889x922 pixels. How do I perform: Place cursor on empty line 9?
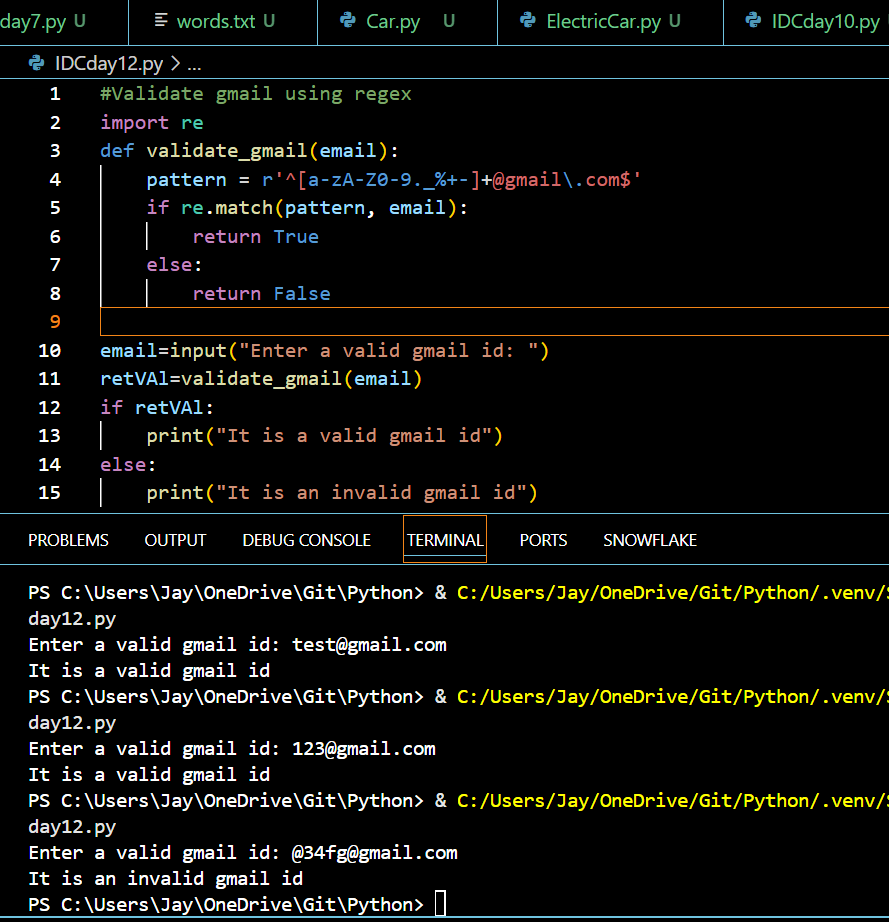pyautogui.click(x=494, y=322)
